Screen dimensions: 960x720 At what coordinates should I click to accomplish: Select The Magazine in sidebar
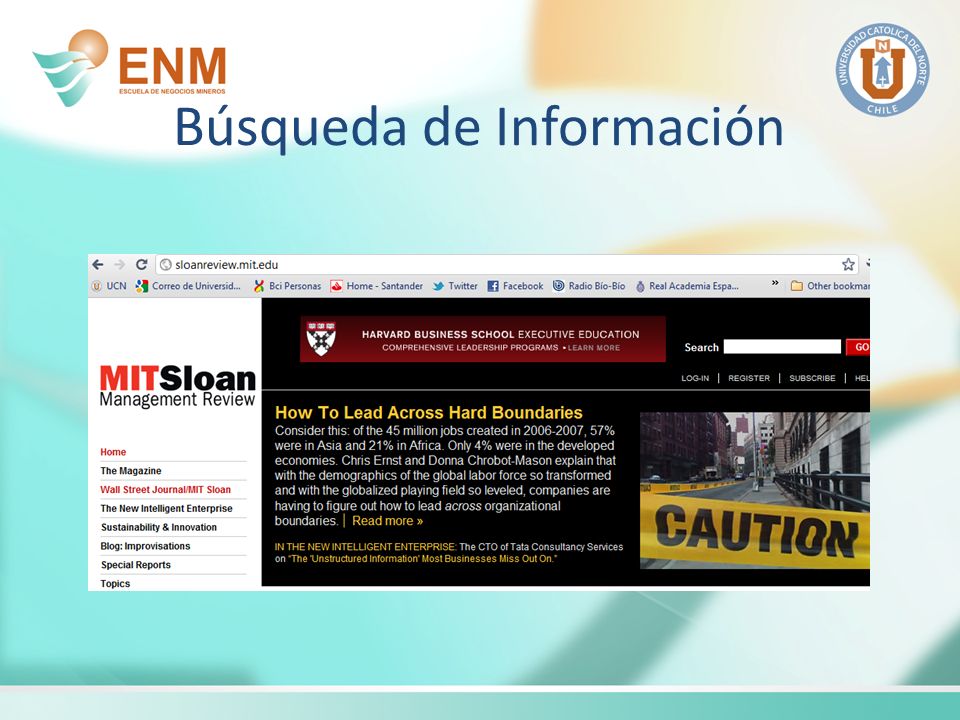[131, 471]
